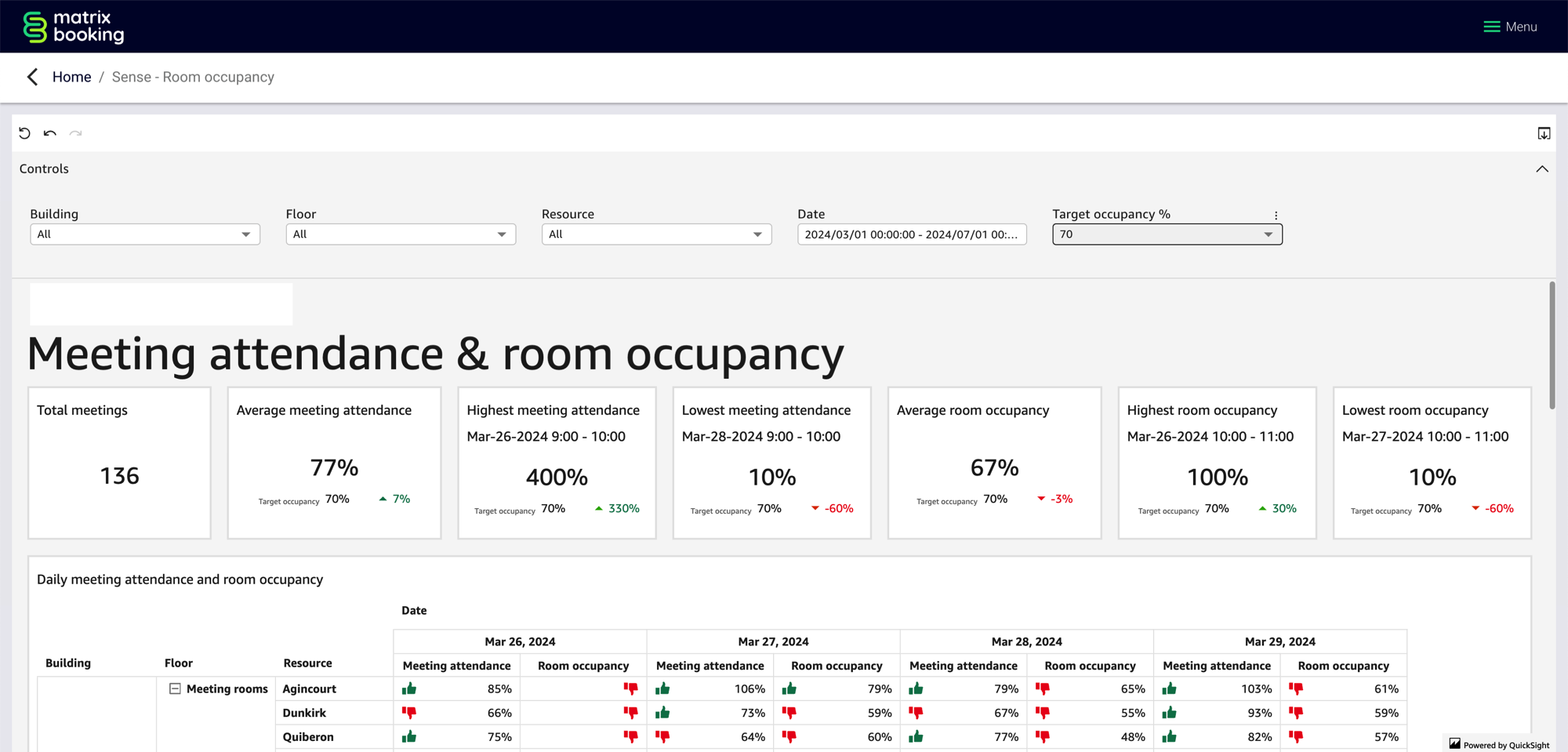1568x752 pixels.
Task: Click the dashboard vertical scrollbar
Action: click(1552, 345)
